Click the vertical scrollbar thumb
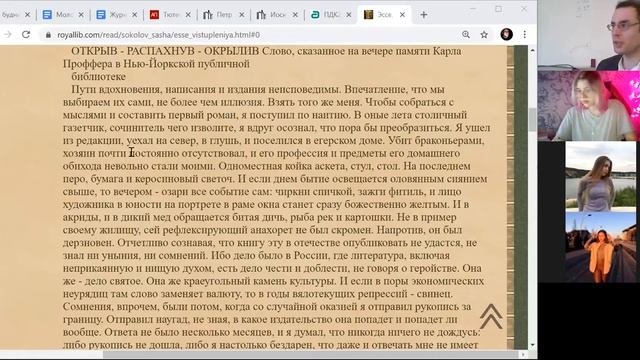This screenshot has height=360, width=640. (532, 120)
